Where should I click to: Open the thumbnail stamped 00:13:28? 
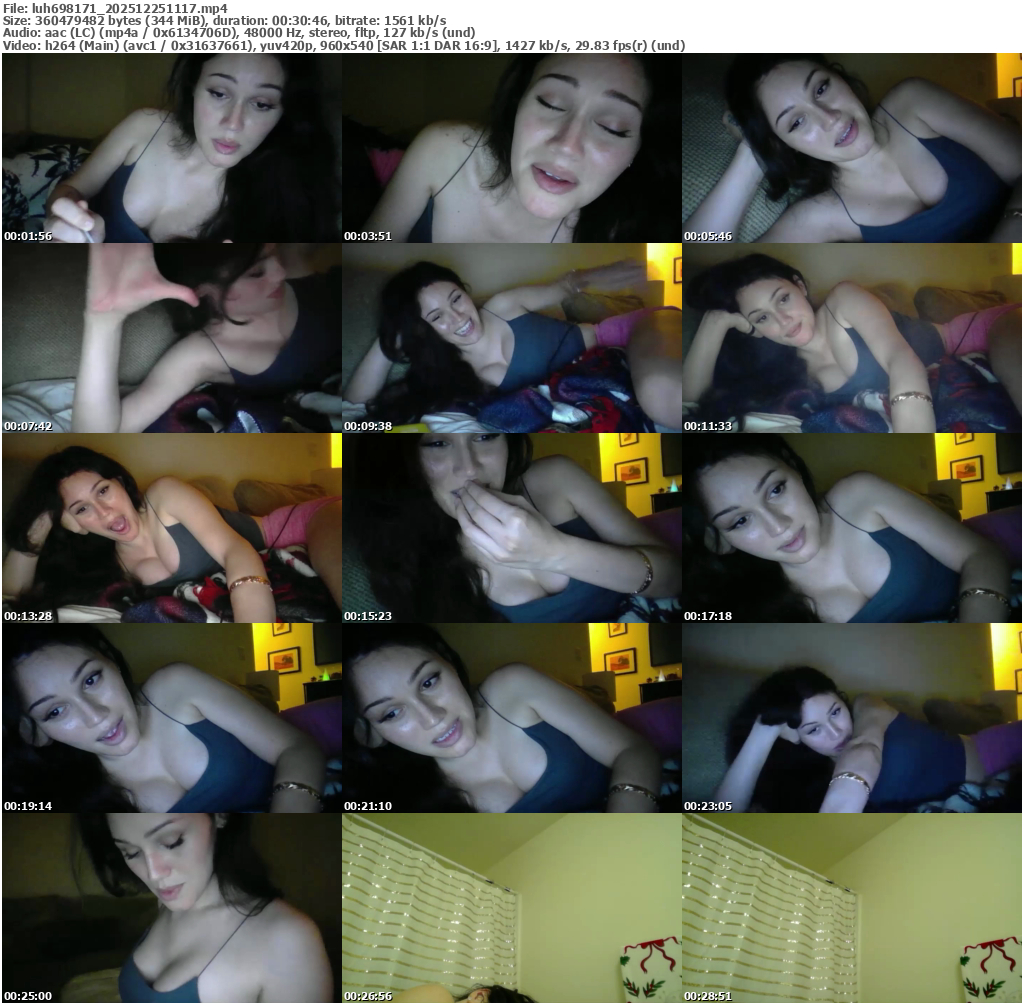tap(171, 528)
